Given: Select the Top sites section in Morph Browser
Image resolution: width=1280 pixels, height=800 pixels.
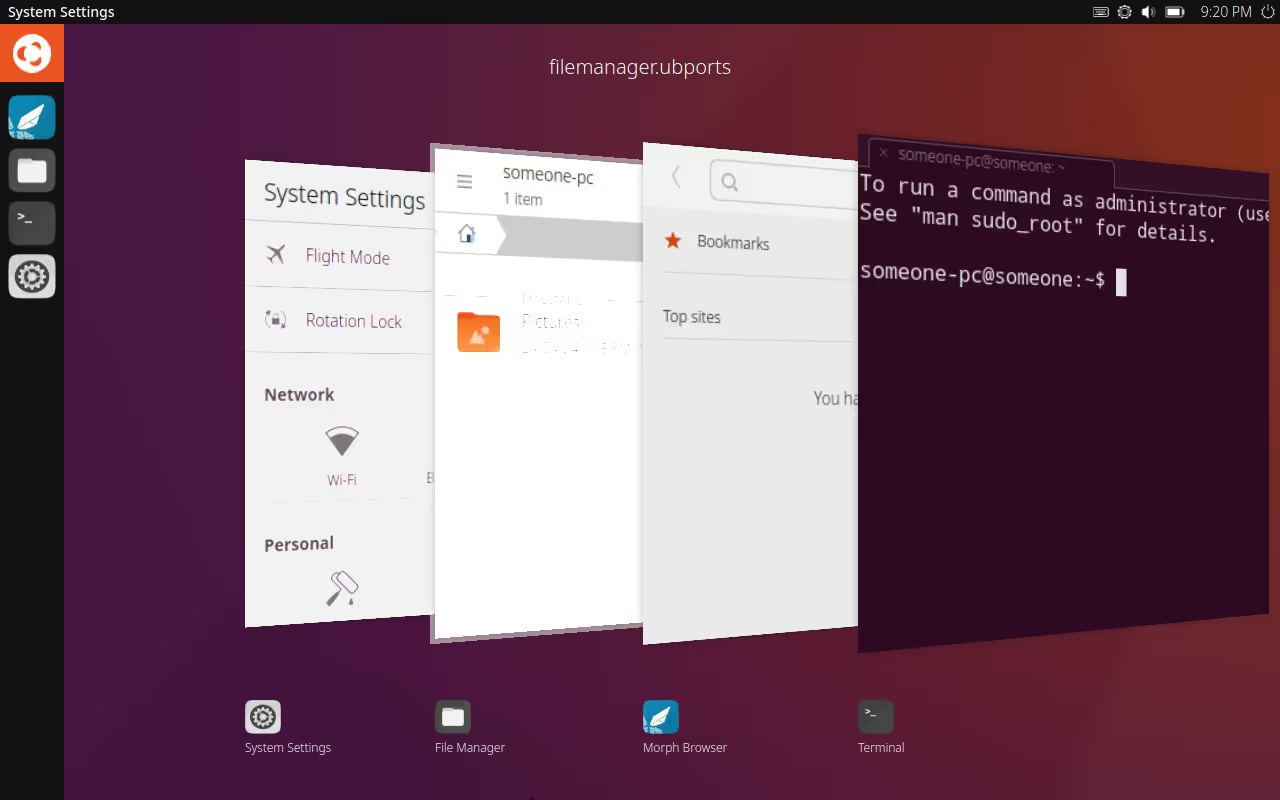Looking at the screenshot, I should 692,316.
